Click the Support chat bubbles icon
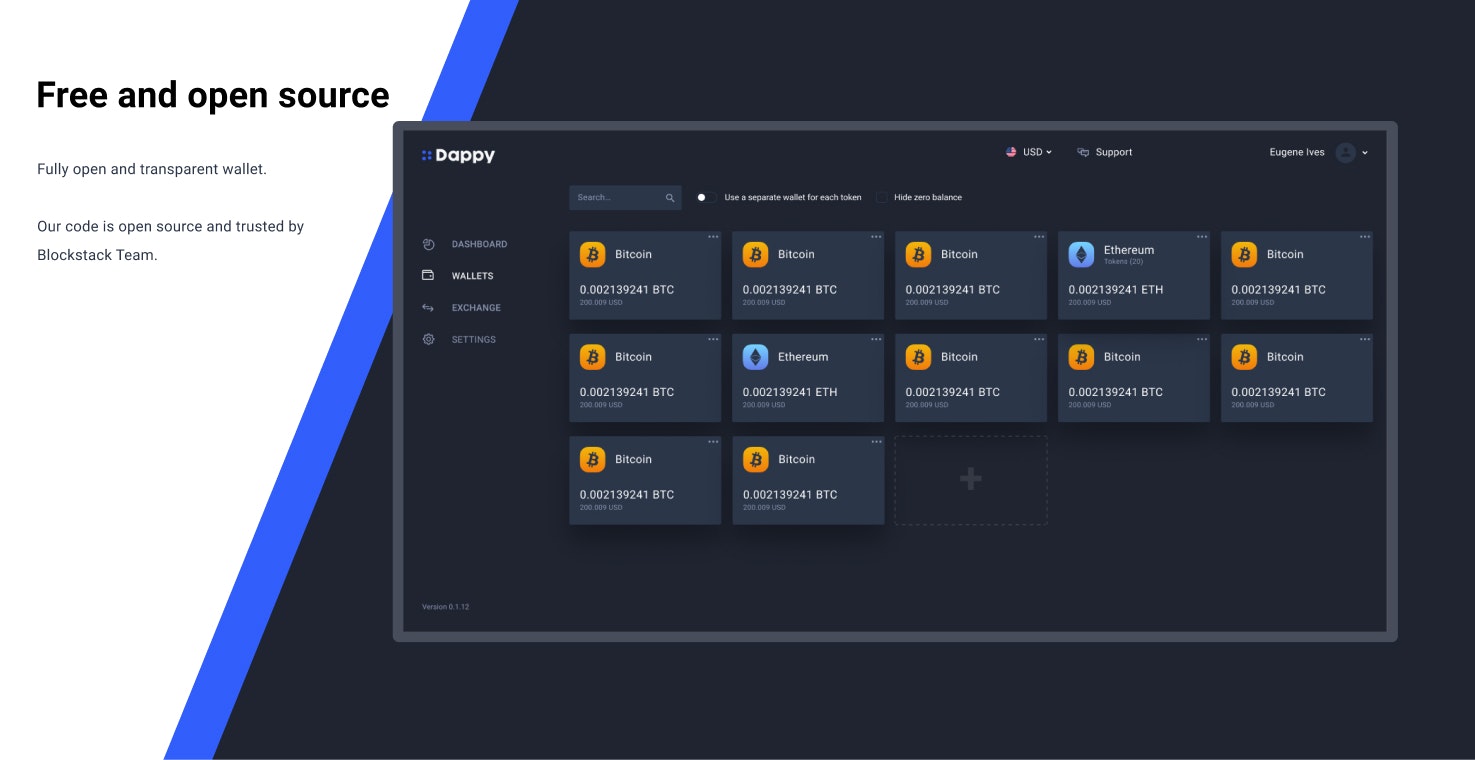Viewport: 1475px width, 760px height. click(1083, 151)
